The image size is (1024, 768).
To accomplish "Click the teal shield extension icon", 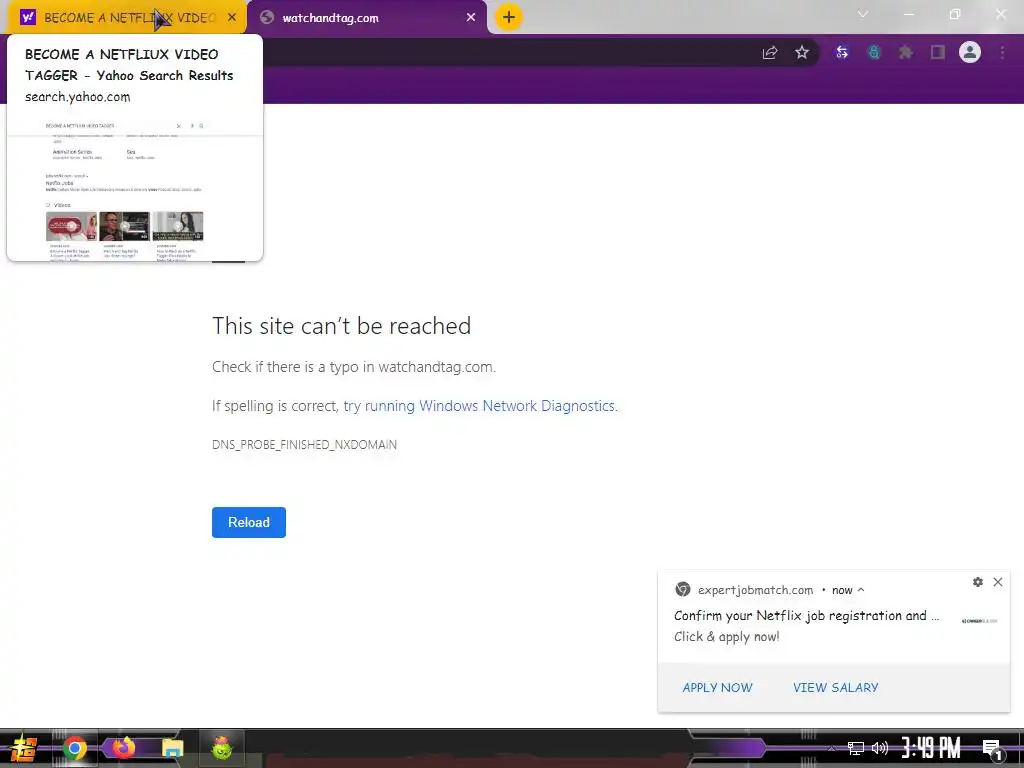I will [874, 52].
